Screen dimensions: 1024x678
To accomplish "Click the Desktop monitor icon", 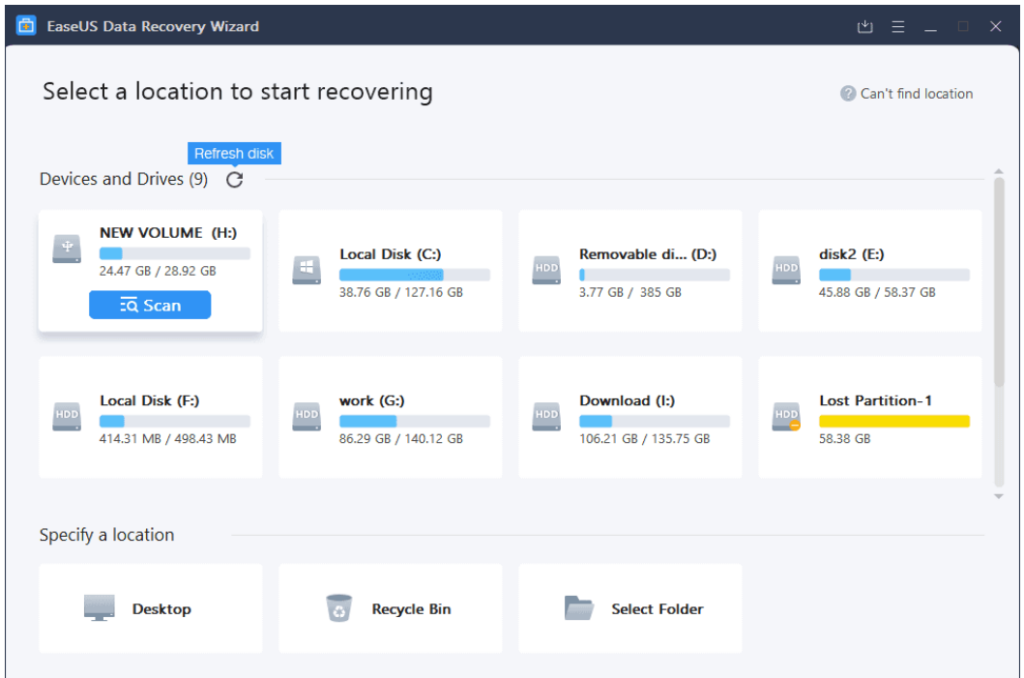I will pos(99,608).
